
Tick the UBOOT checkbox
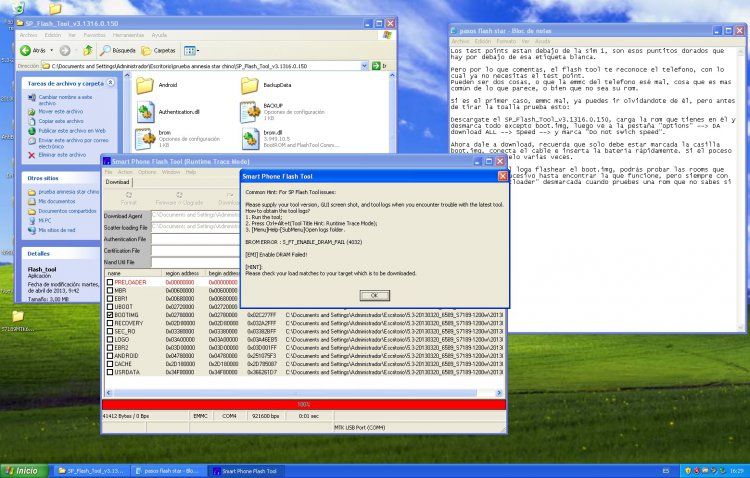[x=110, y=307]
